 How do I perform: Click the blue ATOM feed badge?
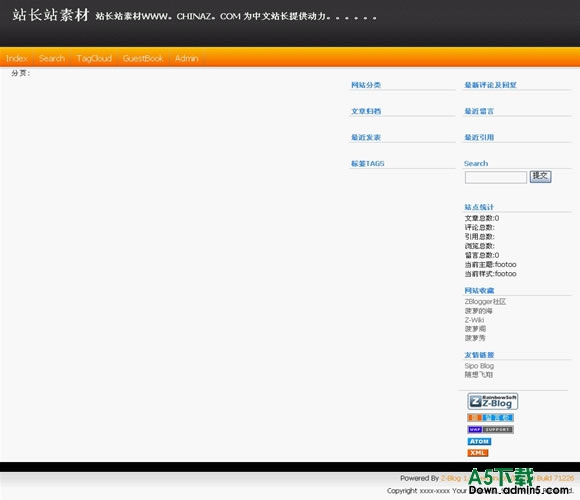coord(479,441)
